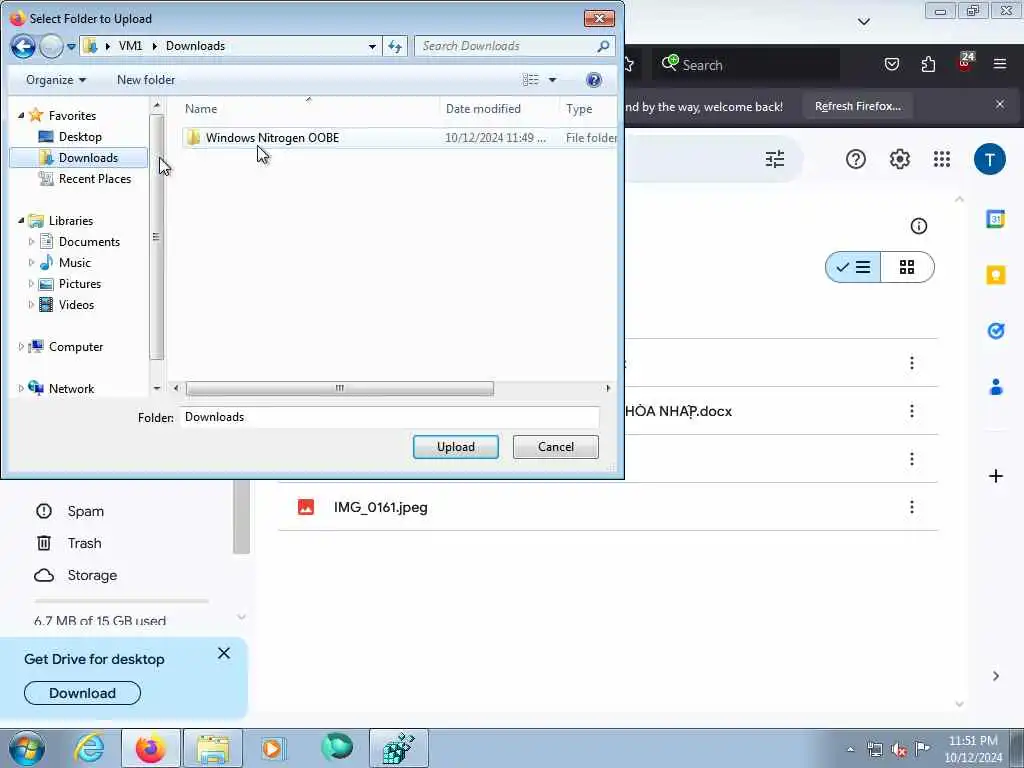Open the address bar history dropdown
This screenshot has height=768, width=1024.
[372, 46]
